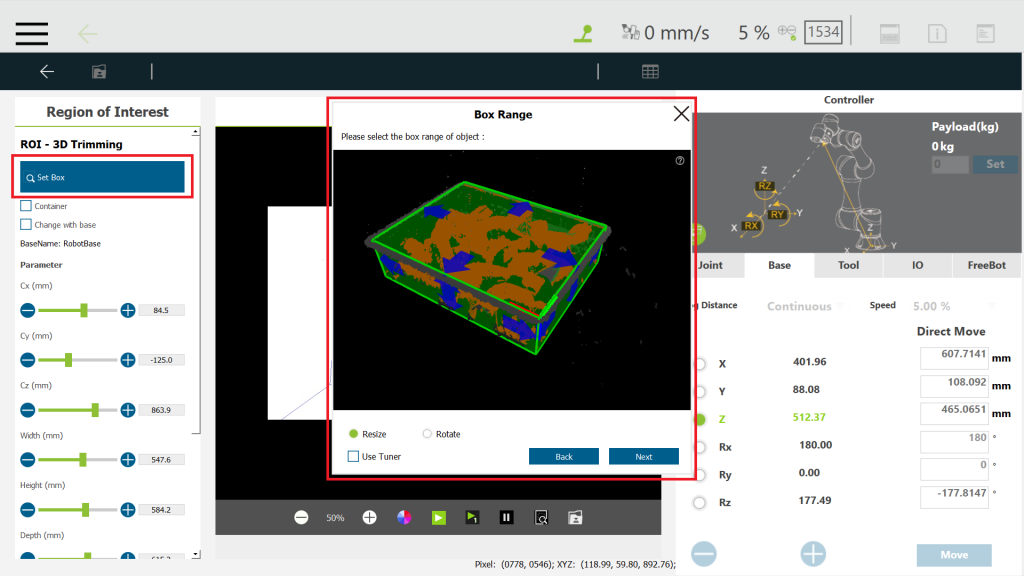Screen dimensions: 1024x576
Task: Select the Rotate radio button
Action: point(427,434)
